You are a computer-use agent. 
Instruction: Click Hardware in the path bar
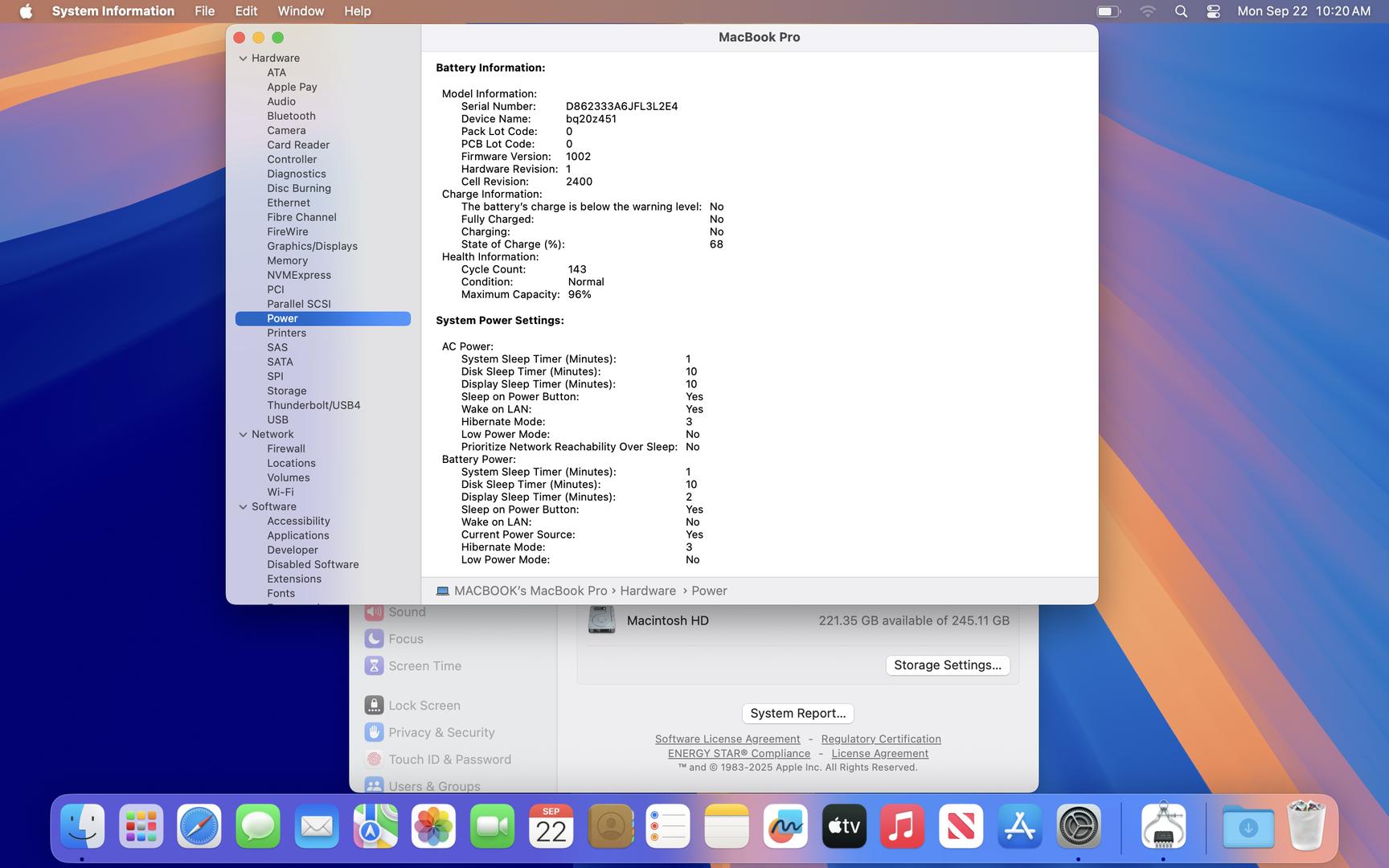(x=648, y=591)
